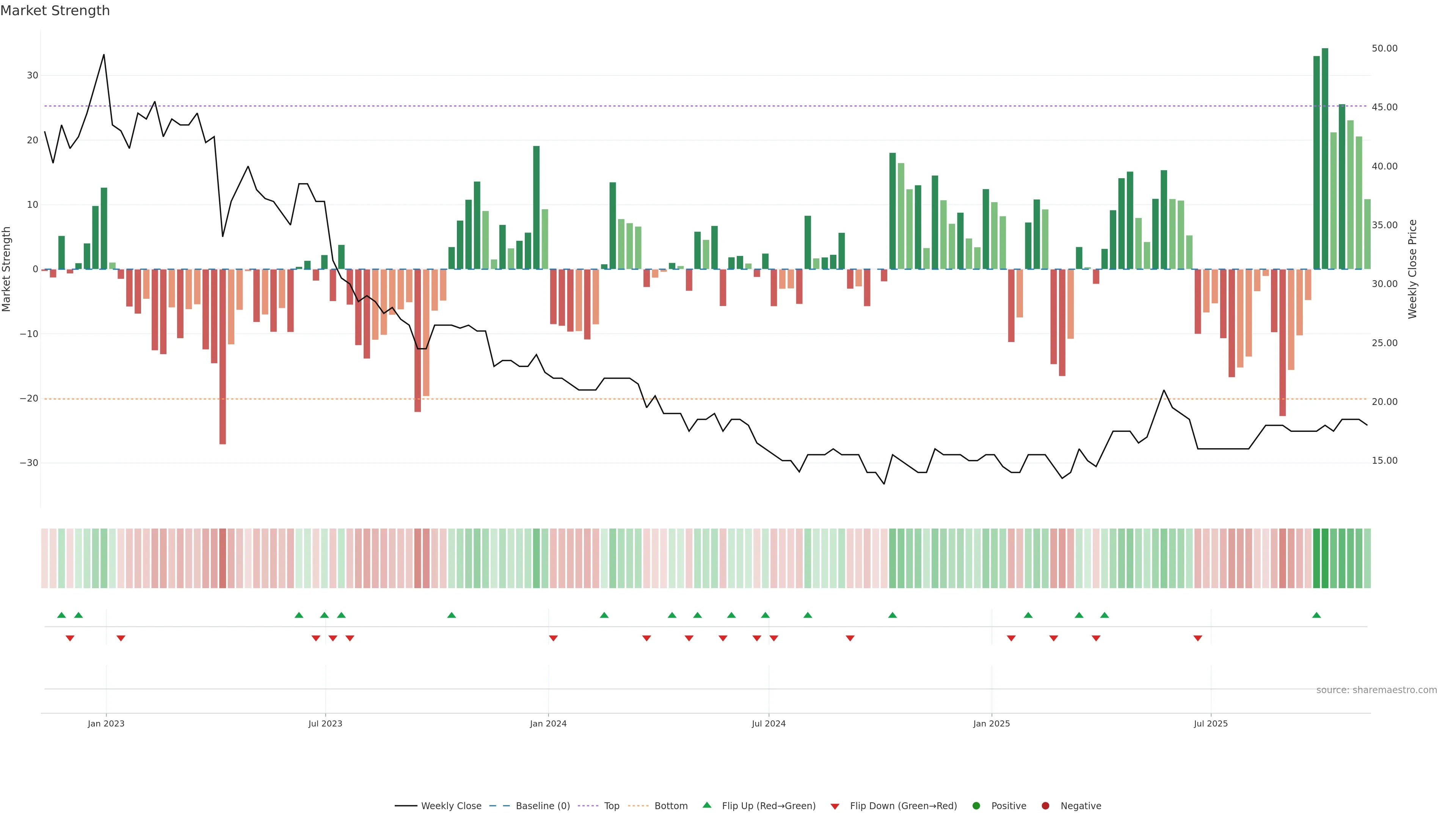Click the deepest red bar below -20

[x=223, y=356]
